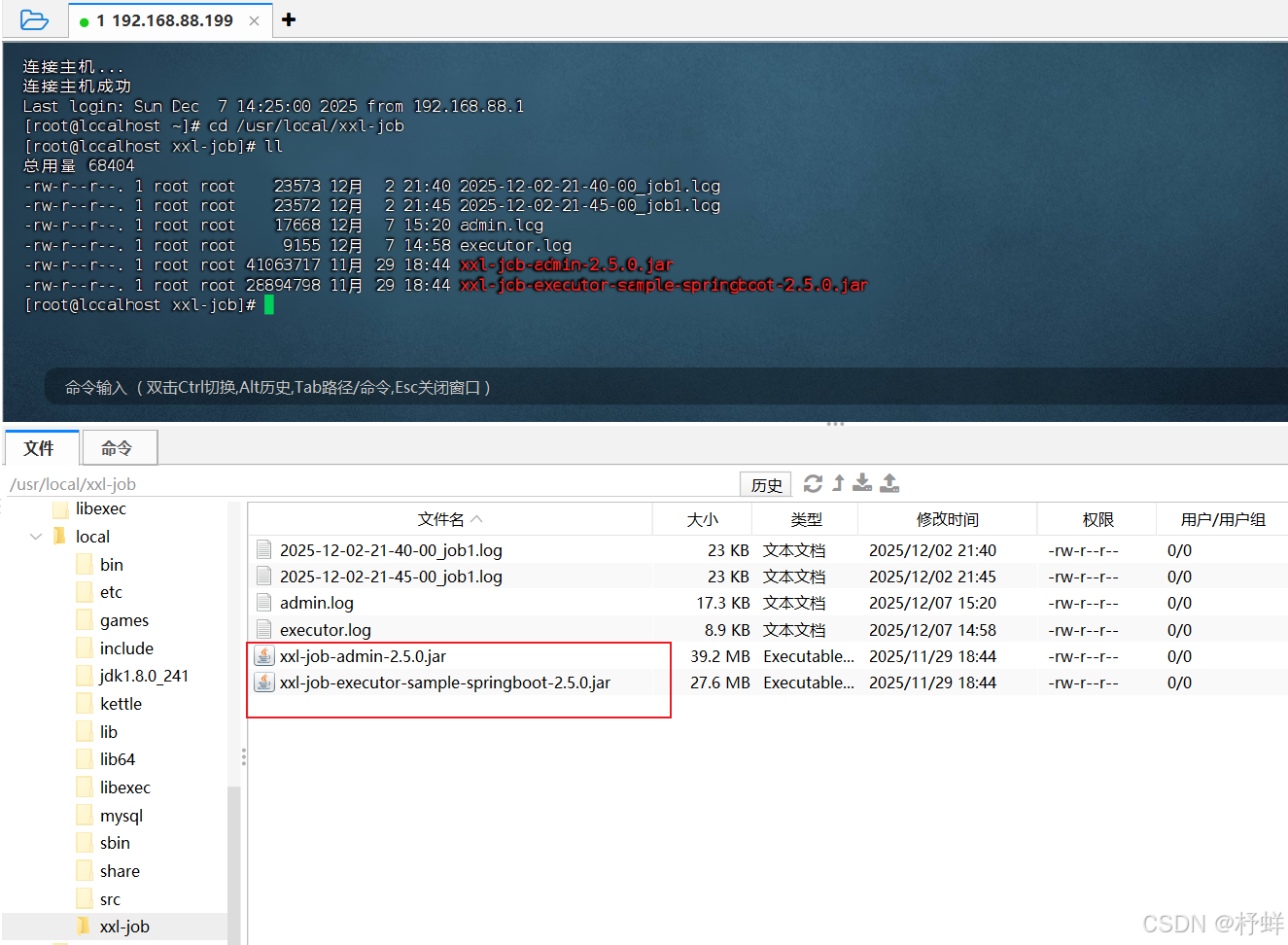Select the src folder
The width and height of the screenshot is (1288, 945).
110,899
